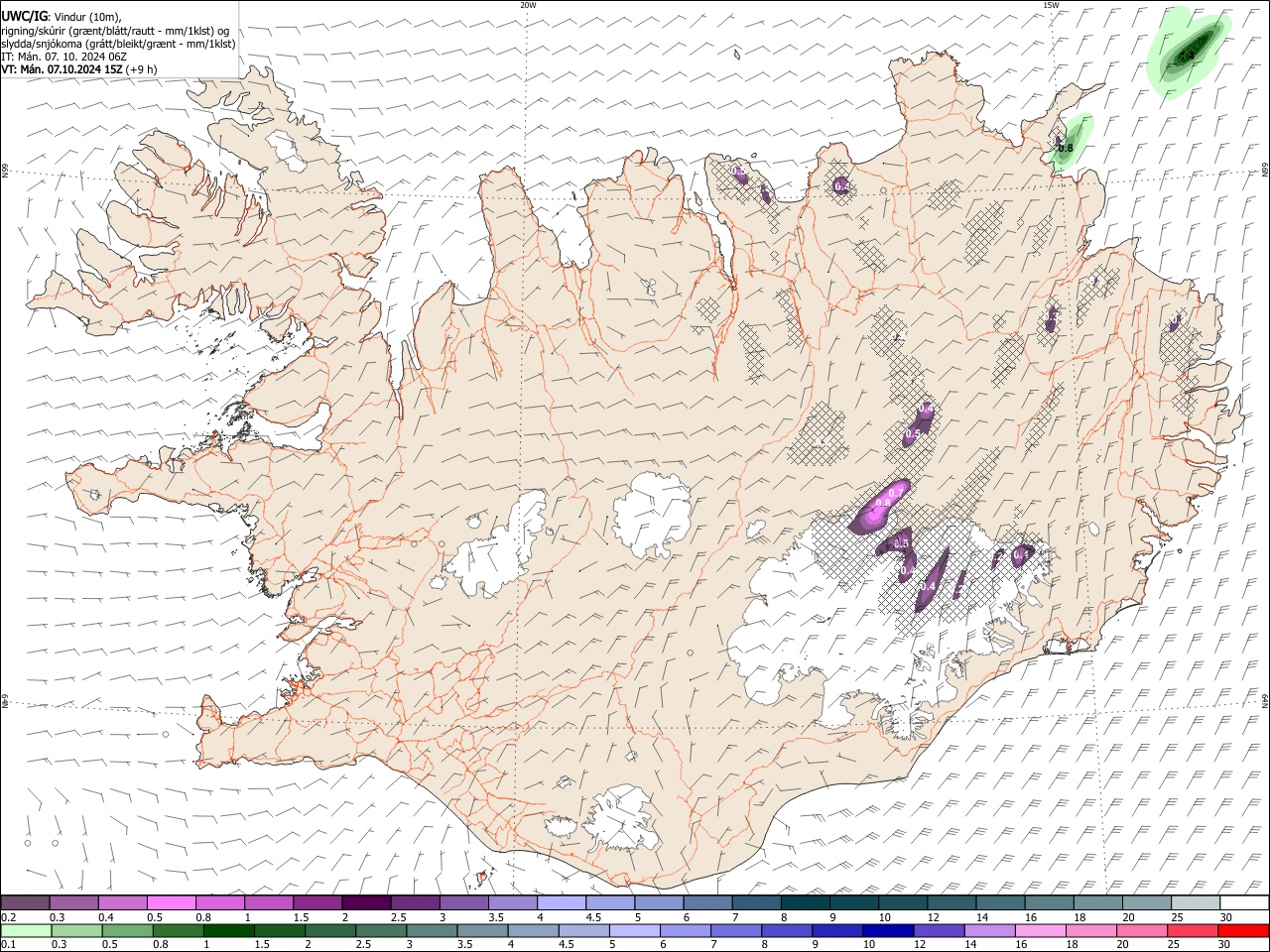
Task: Click the snow scale swatch starting at 0.2
Action: click(25, 902)
